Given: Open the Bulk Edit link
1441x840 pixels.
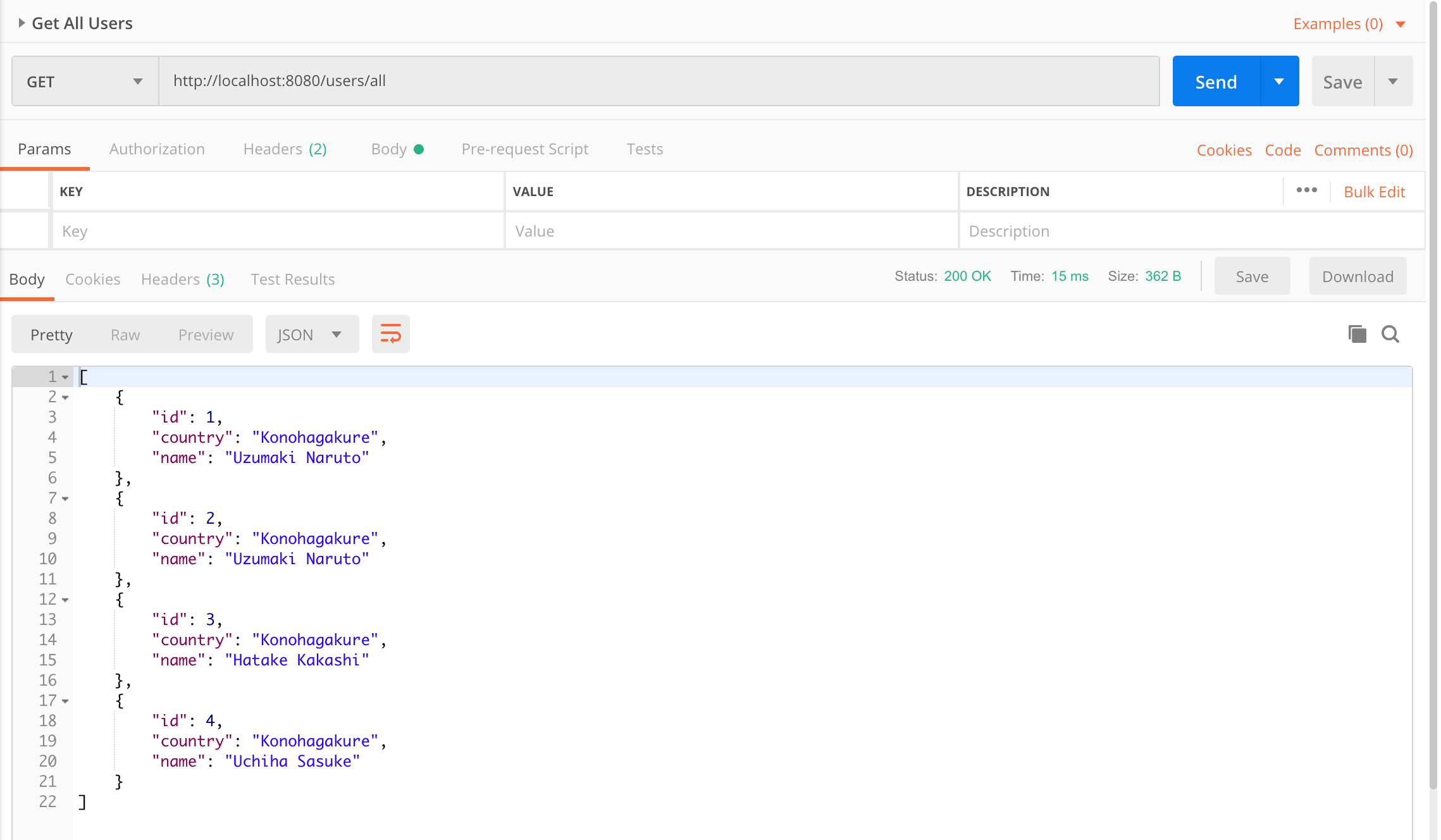Looking at the screenshot, I should point(1374,192).
